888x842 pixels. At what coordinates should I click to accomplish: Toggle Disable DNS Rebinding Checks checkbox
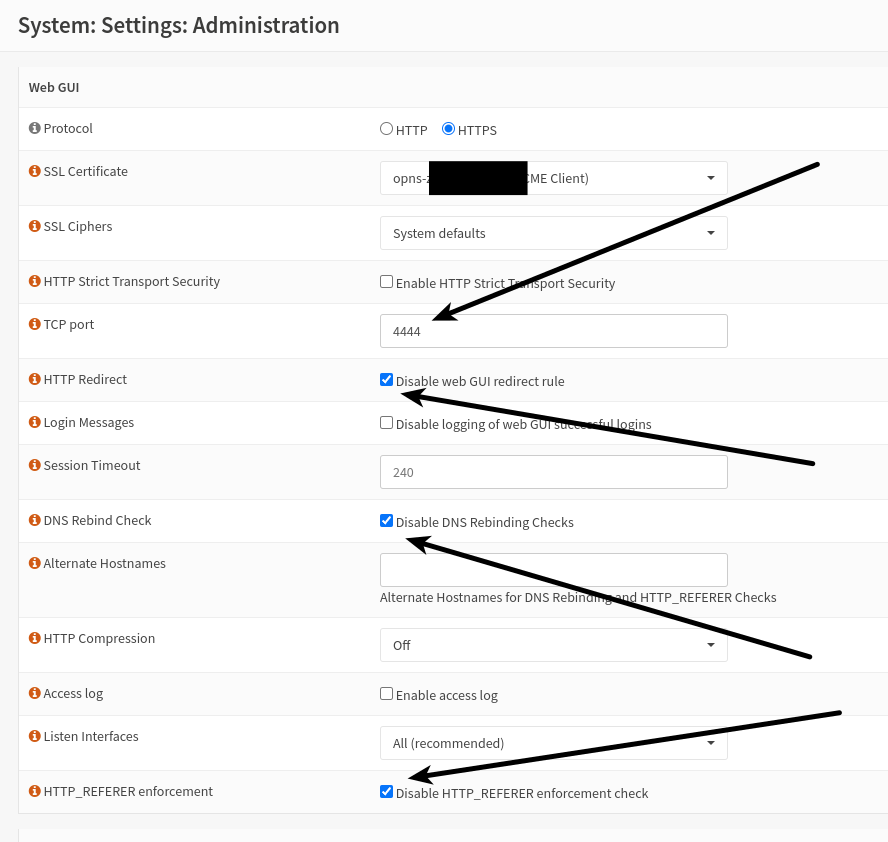386,521
